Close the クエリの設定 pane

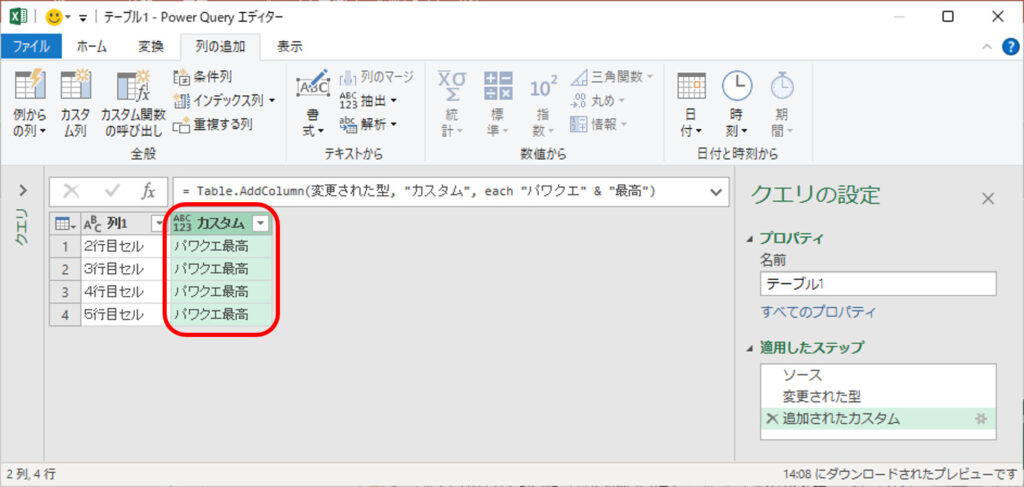(x=988, y=198)
